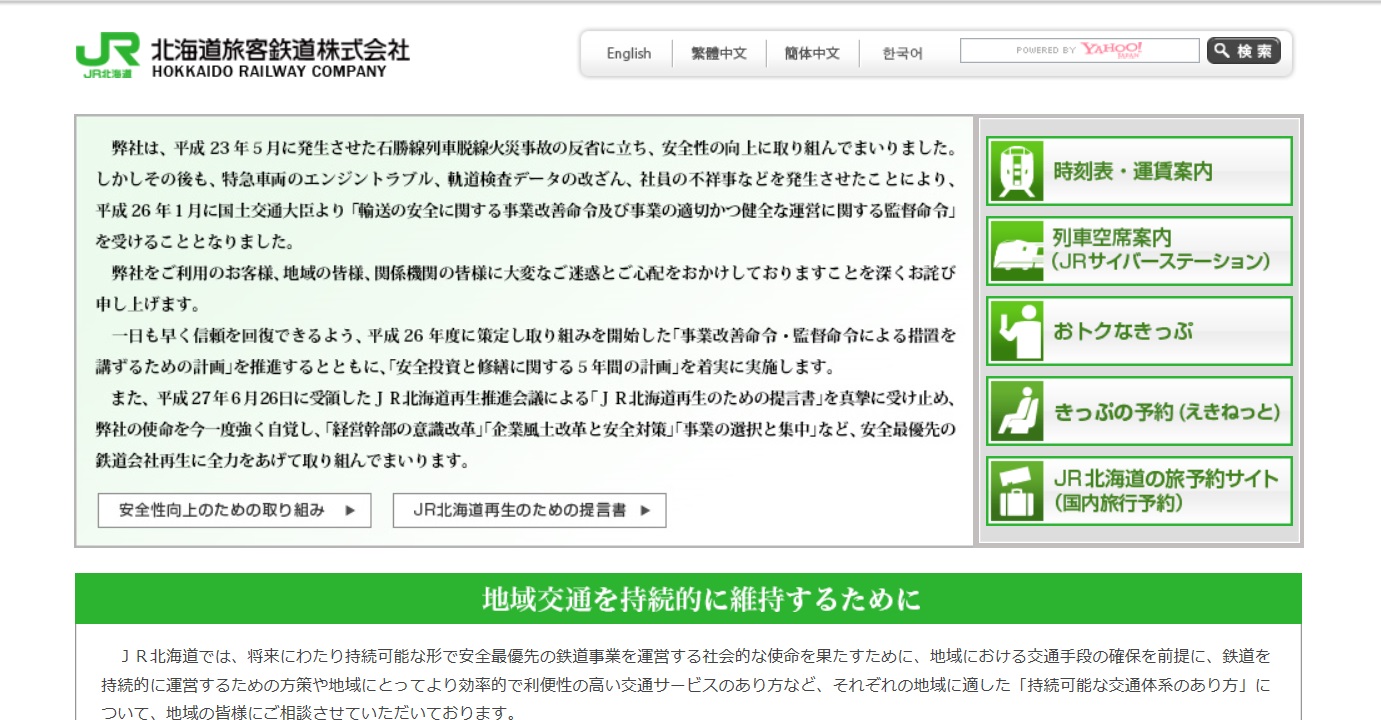Viewport: 1381px width, 720px height.
Task: Click the arrow next to 安全性向上のための取り組み
Action: (x=350, y=510)
